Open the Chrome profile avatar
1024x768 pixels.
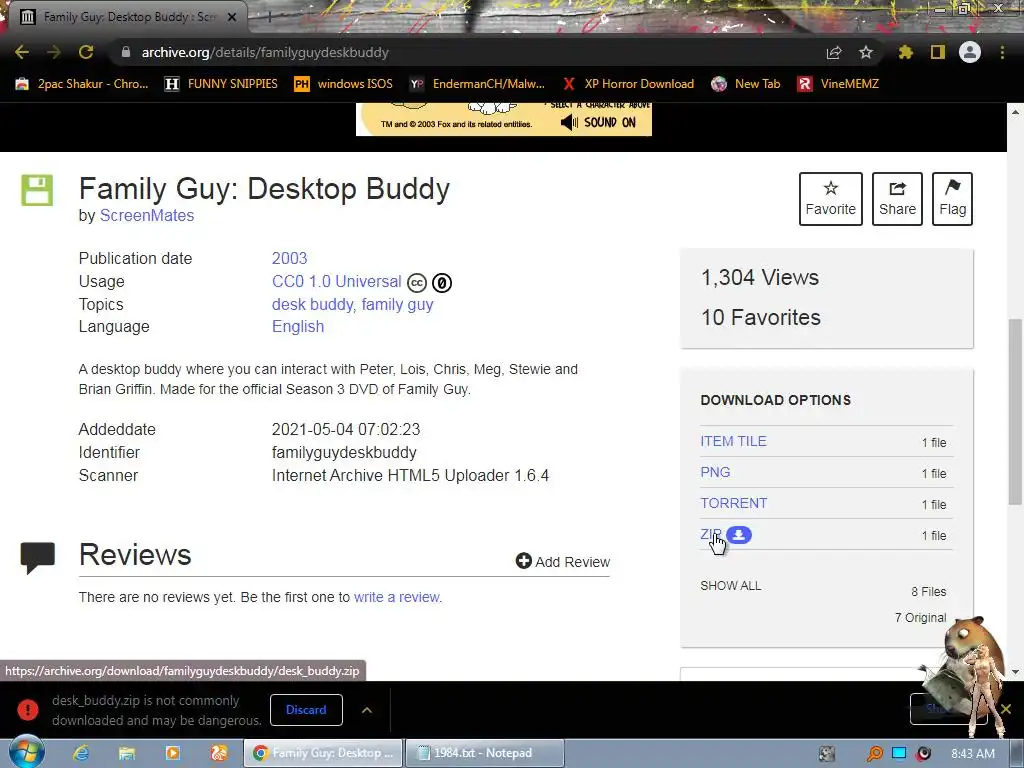[x=970, y=52]
